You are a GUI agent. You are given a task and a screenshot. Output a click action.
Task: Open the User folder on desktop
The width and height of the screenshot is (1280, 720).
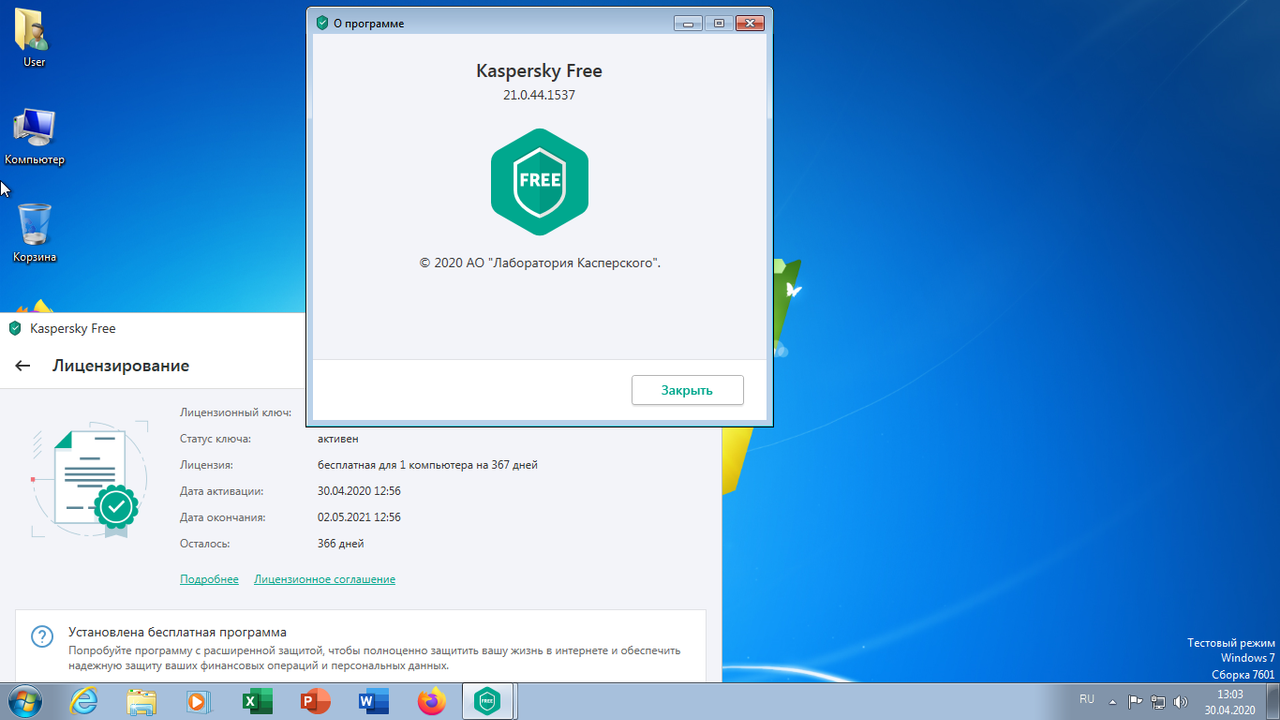tap(34, 37)
